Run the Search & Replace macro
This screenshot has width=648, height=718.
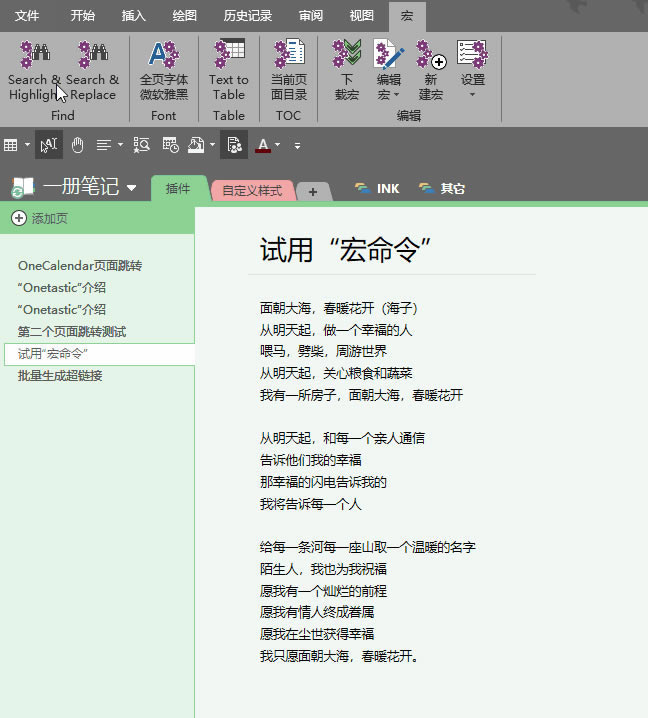93,71
